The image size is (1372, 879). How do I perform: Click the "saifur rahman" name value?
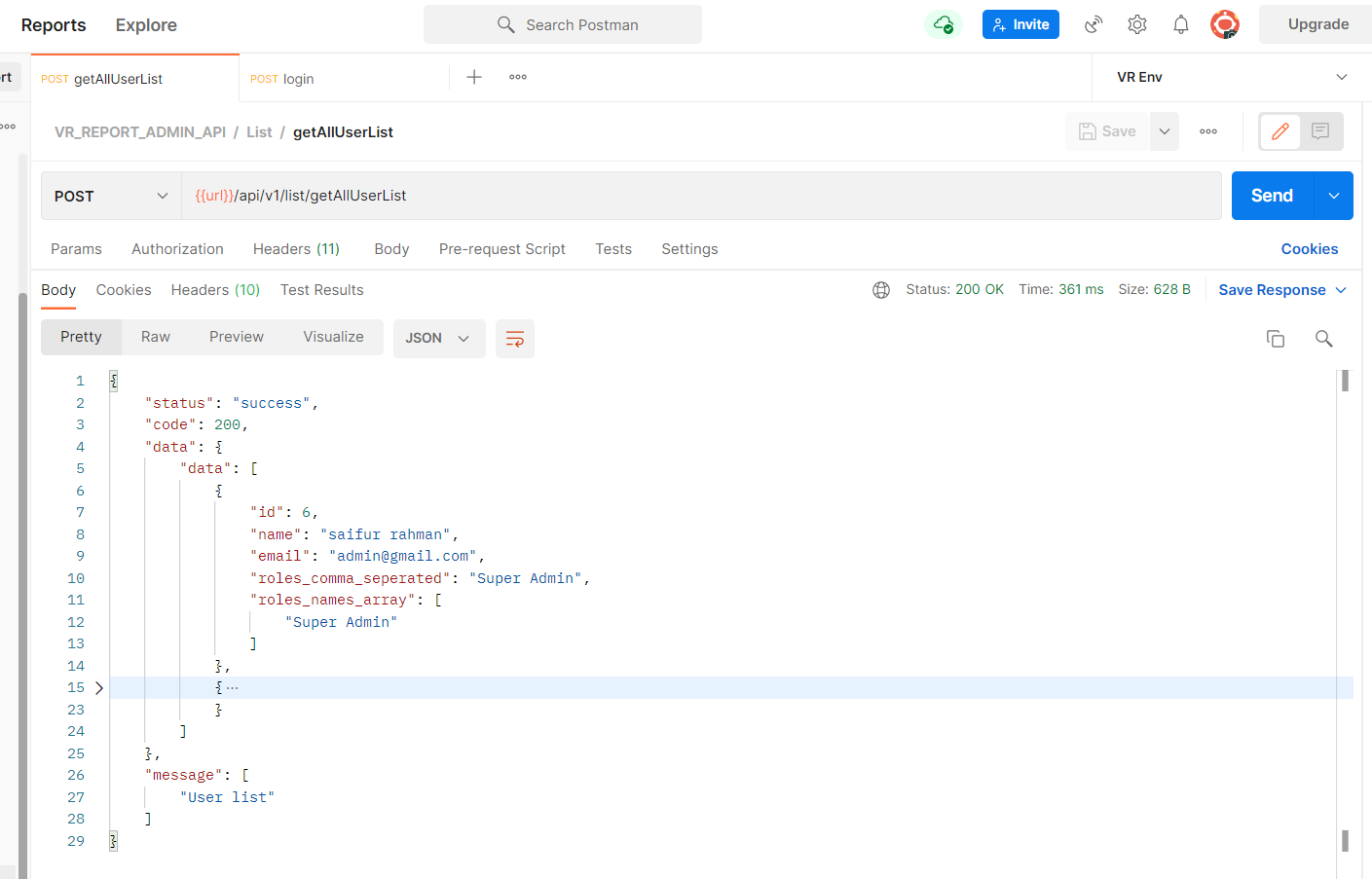click(x=386, y=534)
